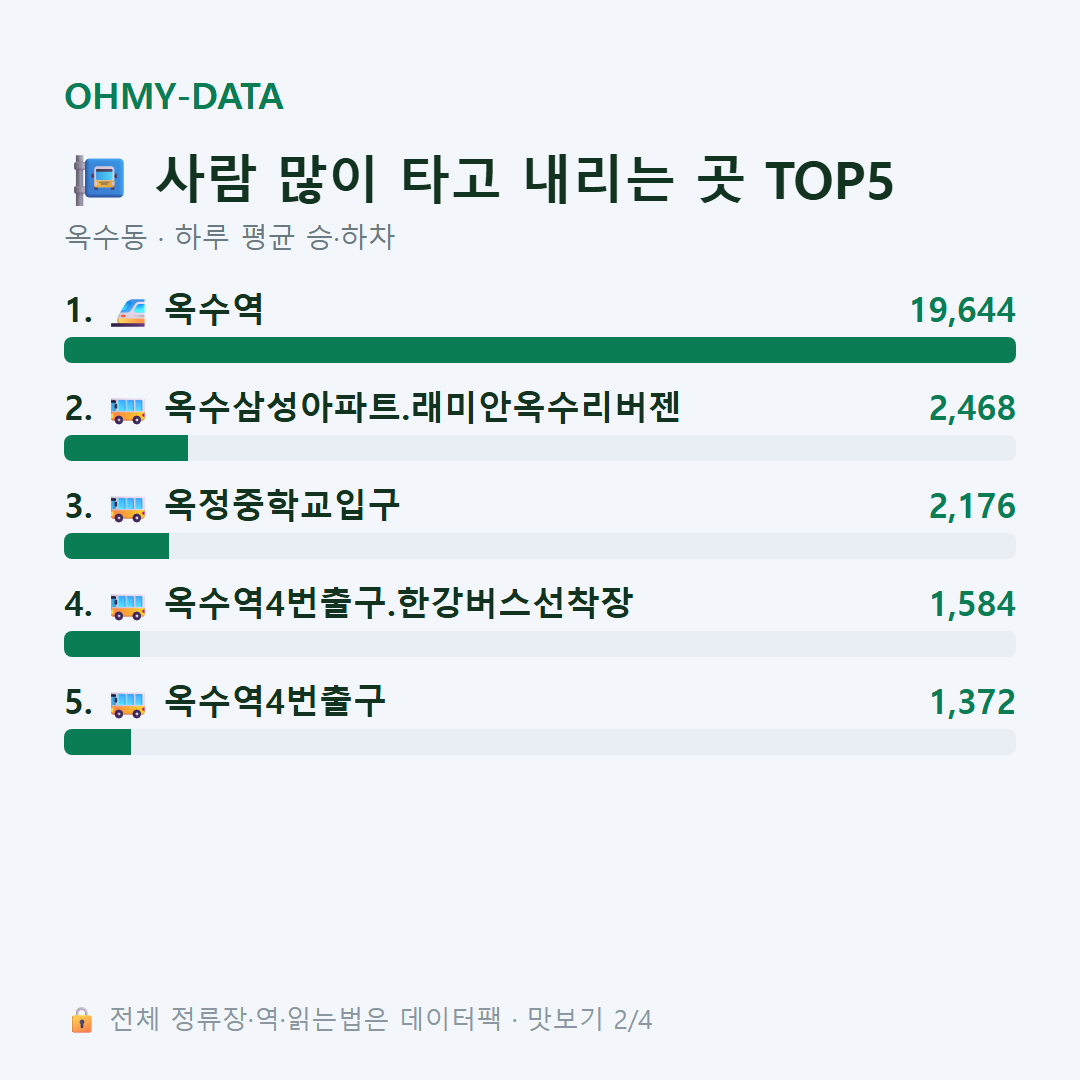Click the 2,468 ridership value
This screenshot has height=1080, width=1080.
[972, 408]
